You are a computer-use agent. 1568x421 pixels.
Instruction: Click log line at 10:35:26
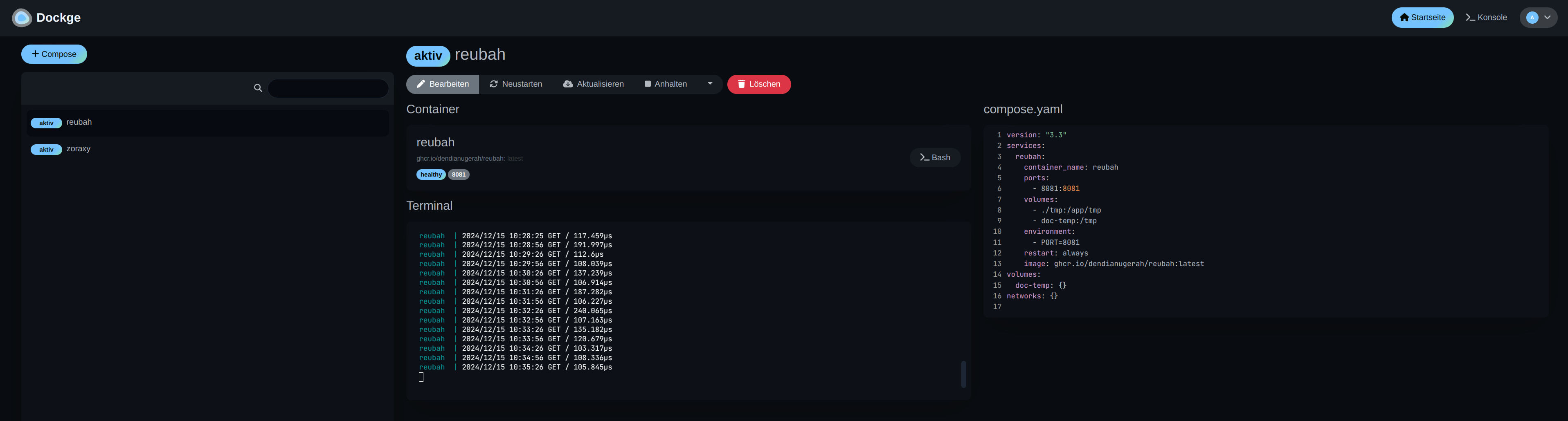point(515,367)
